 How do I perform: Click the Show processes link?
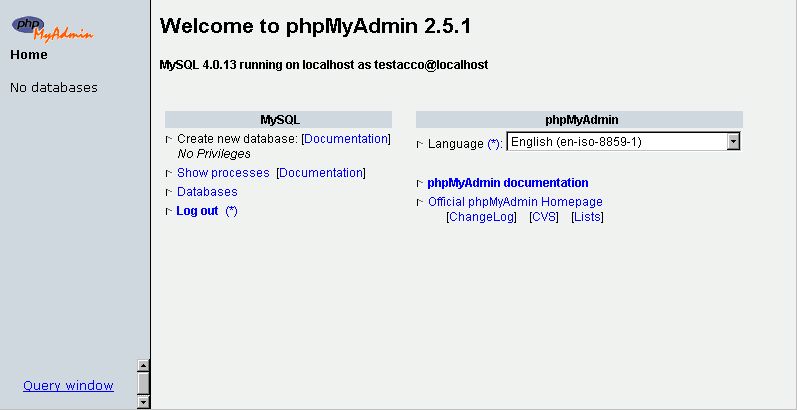pyautogui.click(x=223, y=173)
